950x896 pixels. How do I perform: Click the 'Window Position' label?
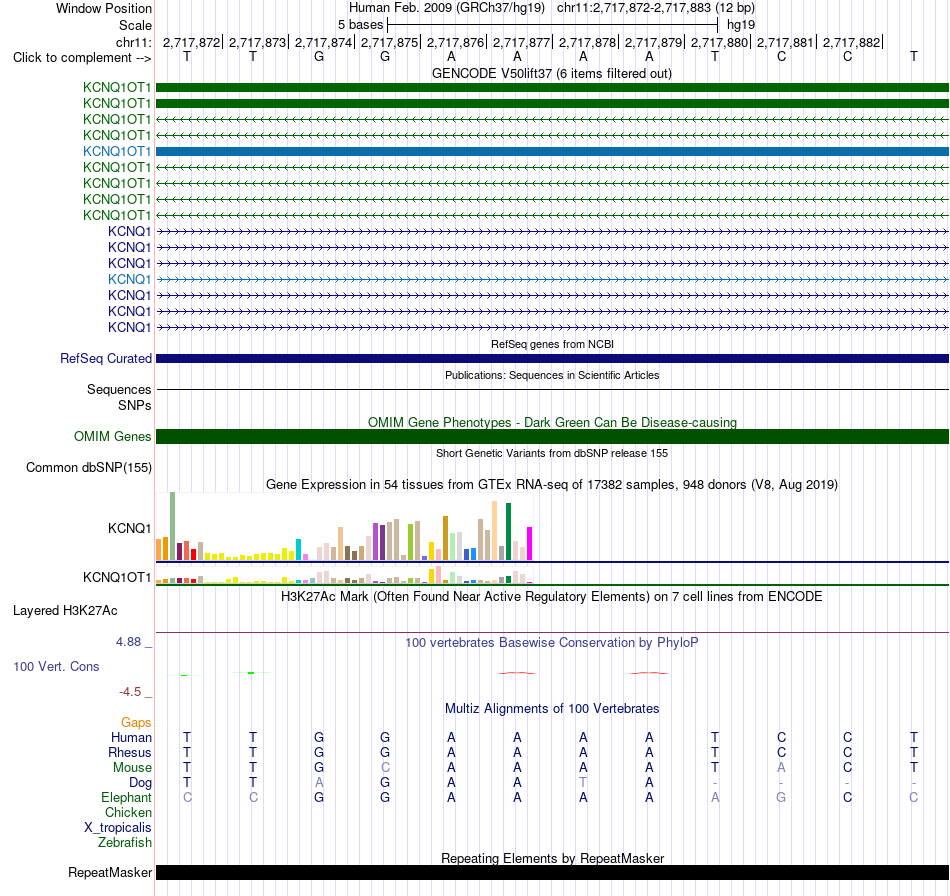click(x=104, y=8)
